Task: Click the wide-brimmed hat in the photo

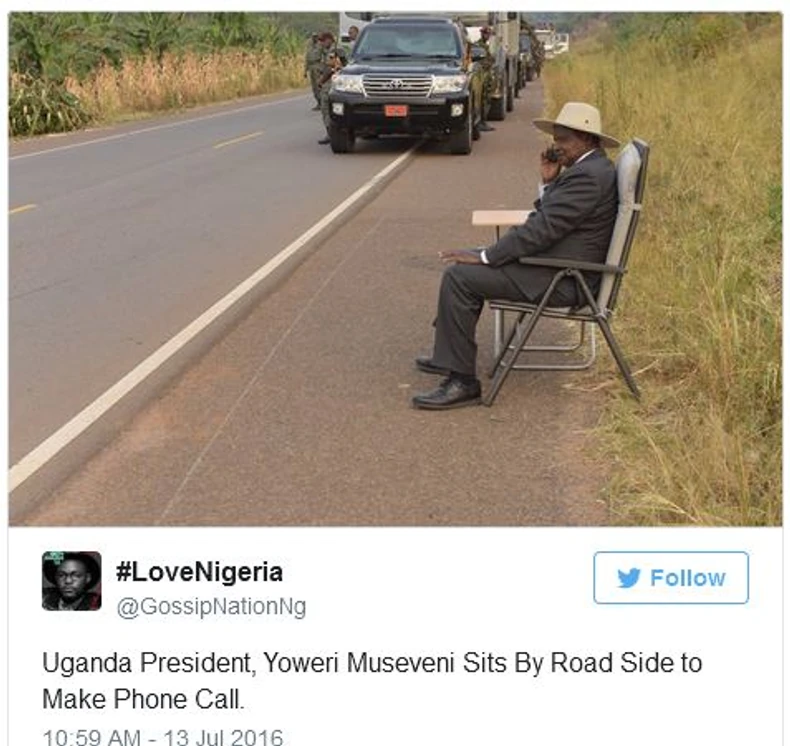Action: coord(576,123)
